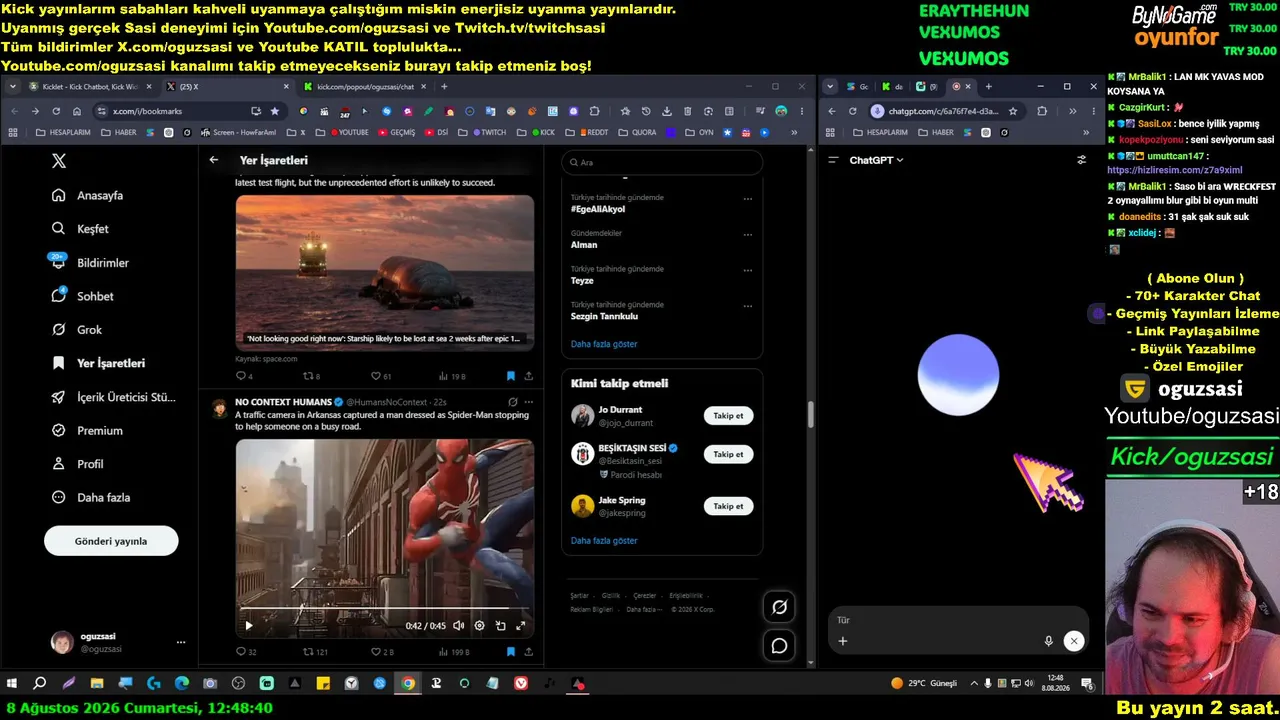Go back from Yer İşaretleri page

tap(213, 160)
